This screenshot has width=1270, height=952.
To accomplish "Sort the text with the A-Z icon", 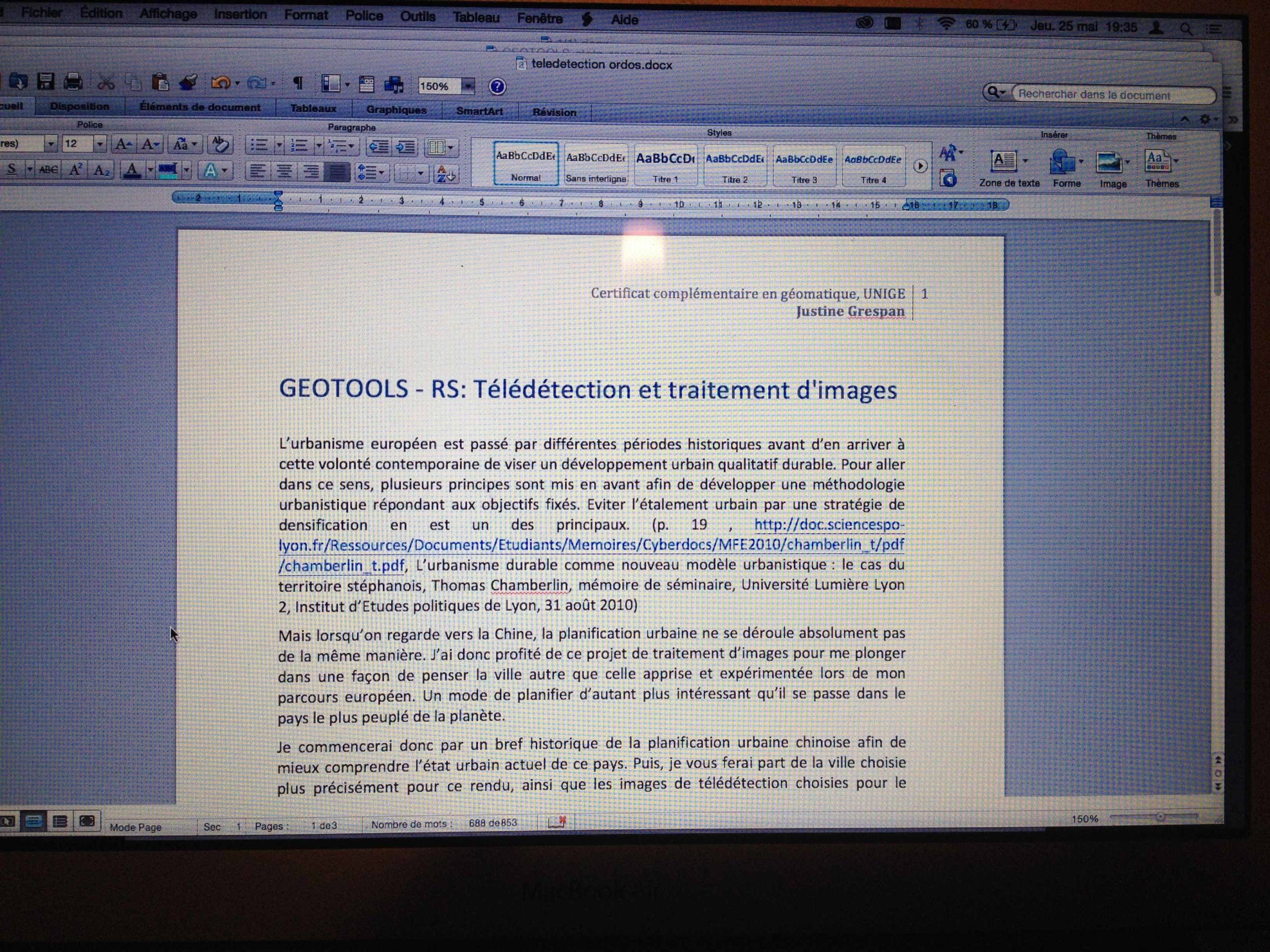I will pyautogui.click(x=445, y=174).
